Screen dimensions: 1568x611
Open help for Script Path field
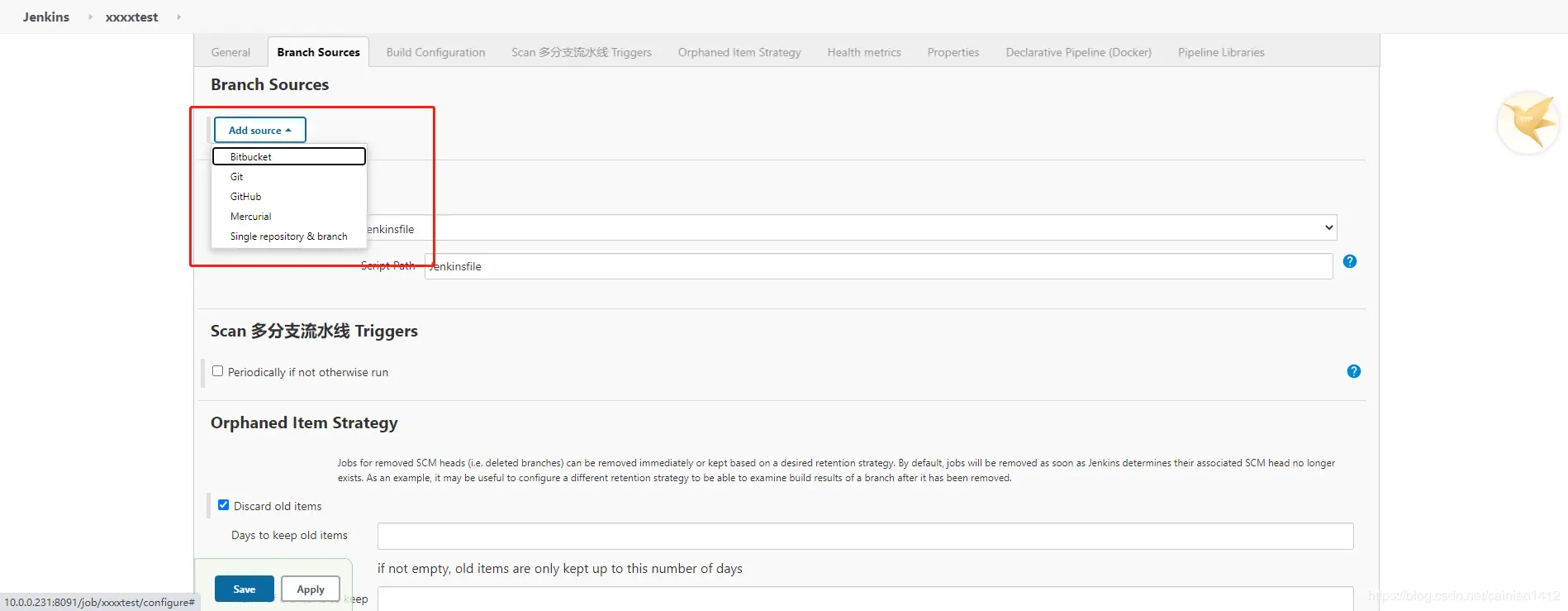(x=1350, y=261)
